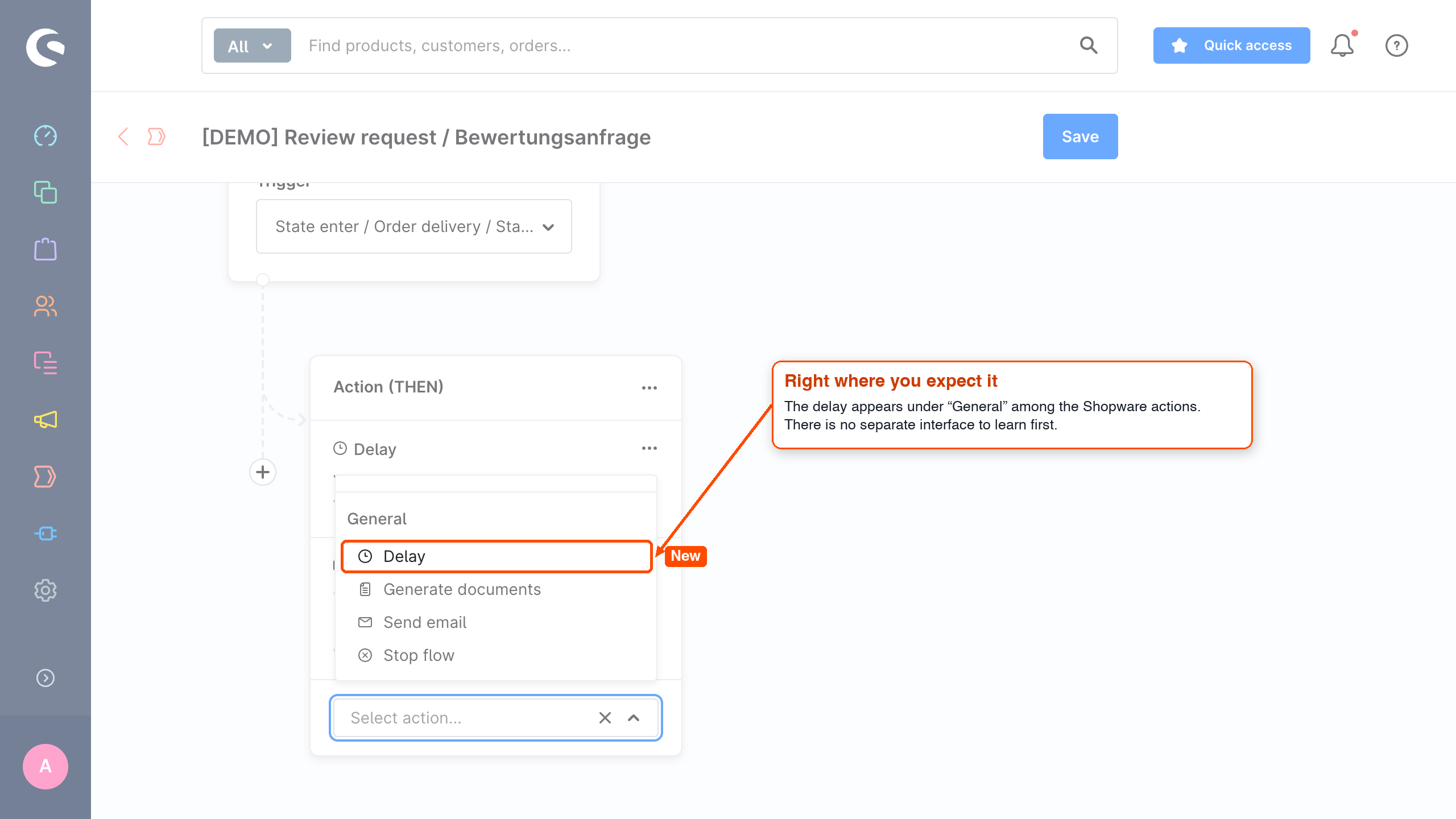Collapse the Select action dropdown arrow
The width and height of the screenshot is (1456, 819).
pyautogui.click(x=634, y=718)
